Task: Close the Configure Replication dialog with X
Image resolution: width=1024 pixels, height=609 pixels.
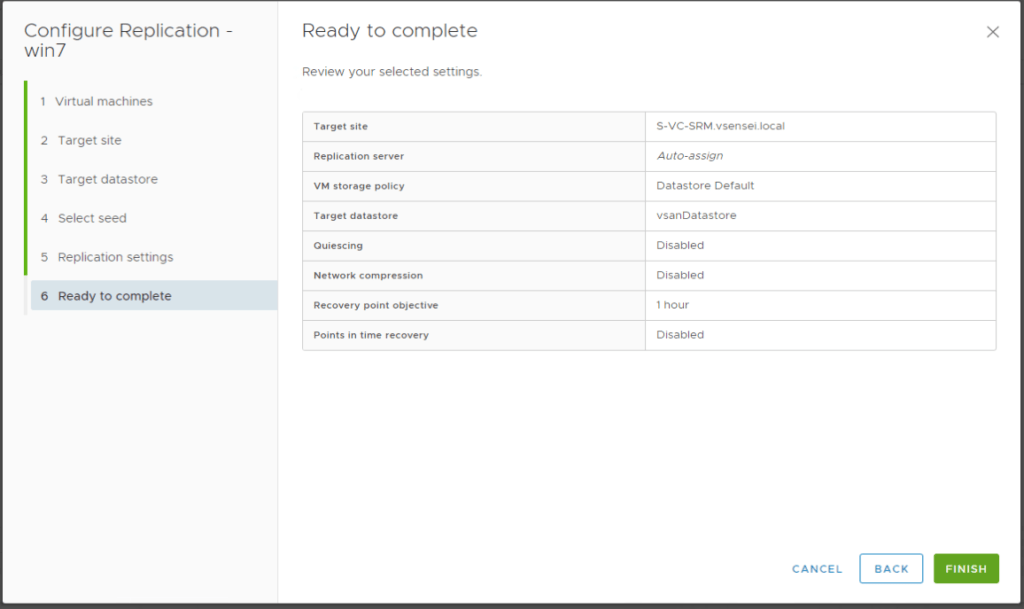Action: 992,32
